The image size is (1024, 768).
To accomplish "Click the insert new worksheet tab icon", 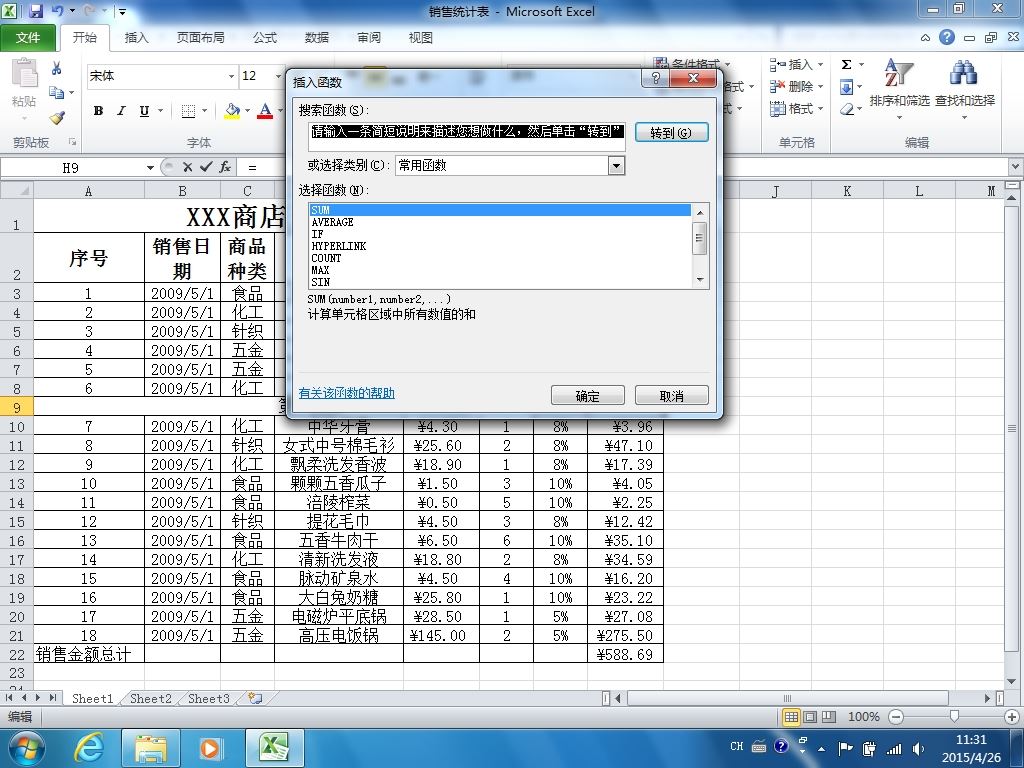I will [255, 698].
